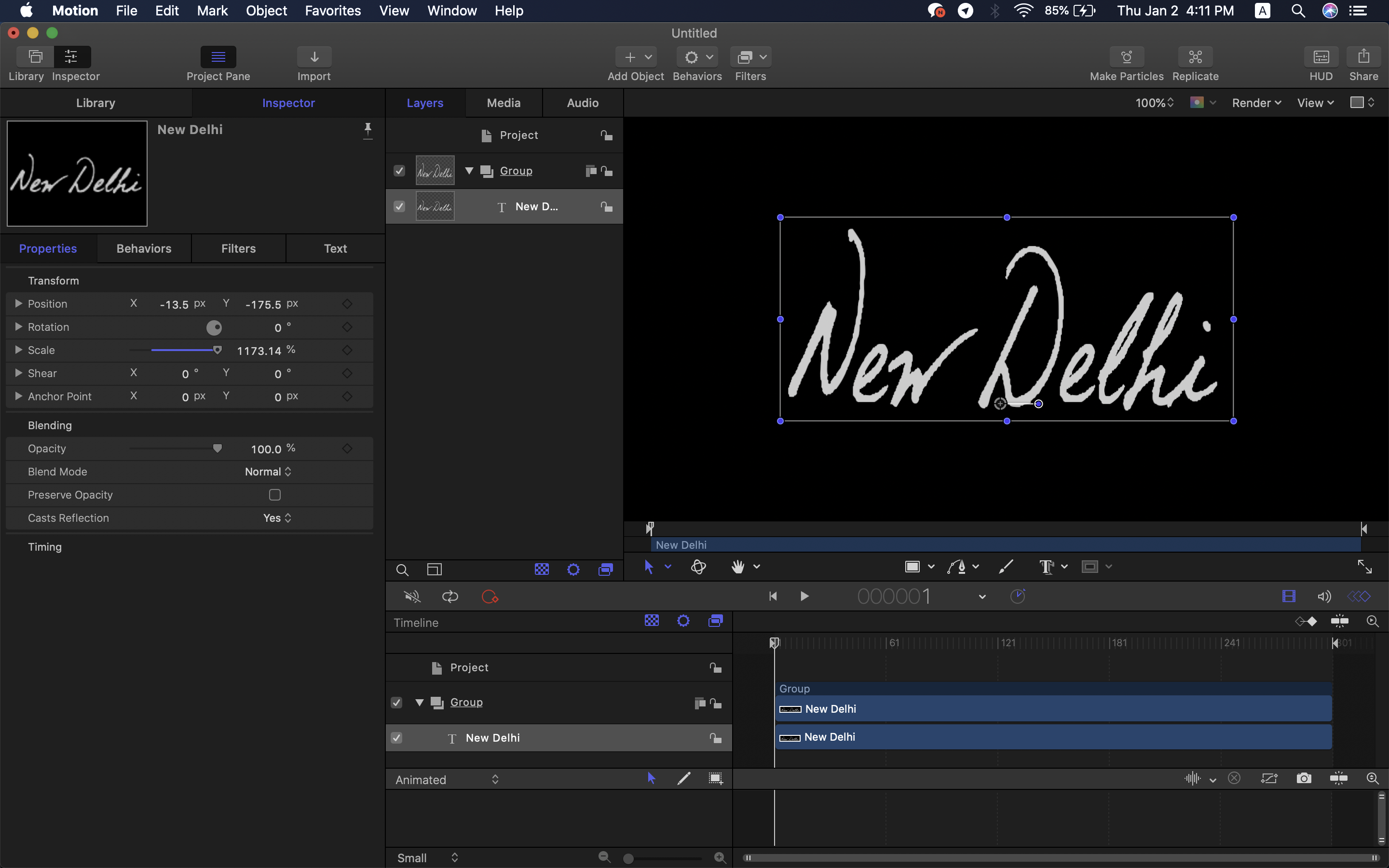Toggle loop playback icon
The width and height of the screenshot is (1389, 868).
pos(450,597)
